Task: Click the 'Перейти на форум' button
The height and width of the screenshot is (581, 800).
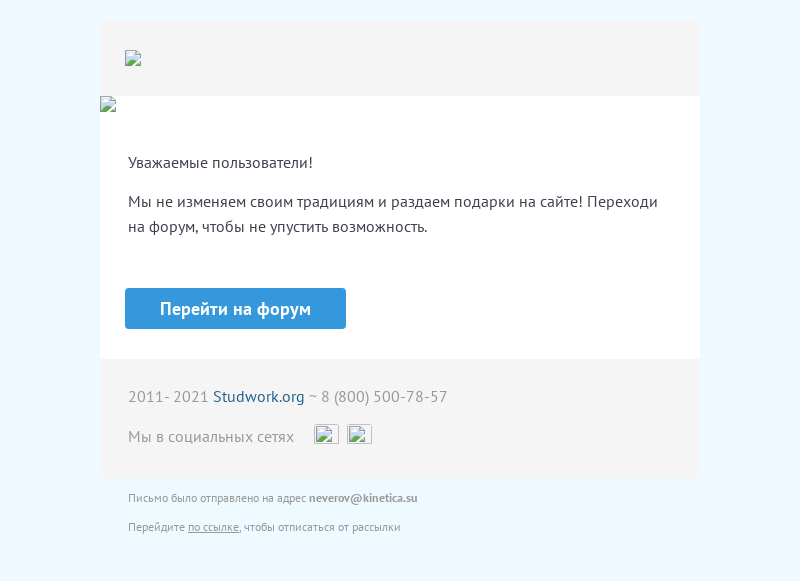Action: pyautogui.click(x=235, y=309)
